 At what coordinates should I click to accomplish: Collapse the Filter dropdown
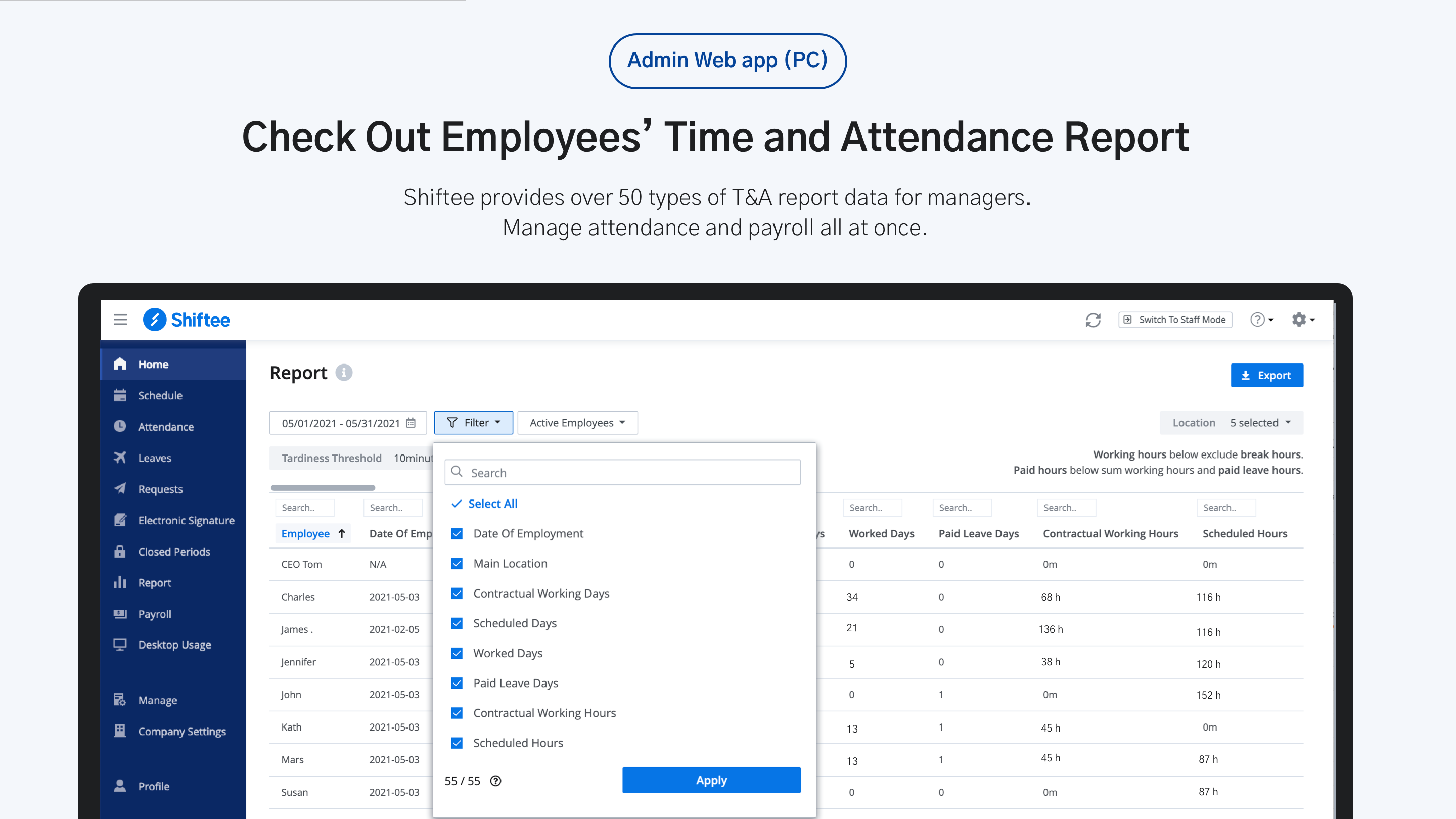click(473, 423)
